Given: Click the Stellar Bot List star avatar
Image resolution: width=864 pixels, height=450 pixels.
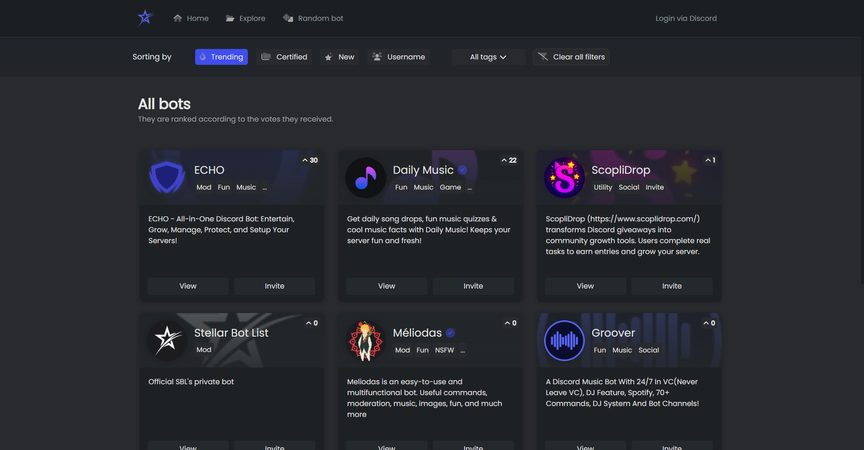Looking at the screenshot, I should coord(167,340).
